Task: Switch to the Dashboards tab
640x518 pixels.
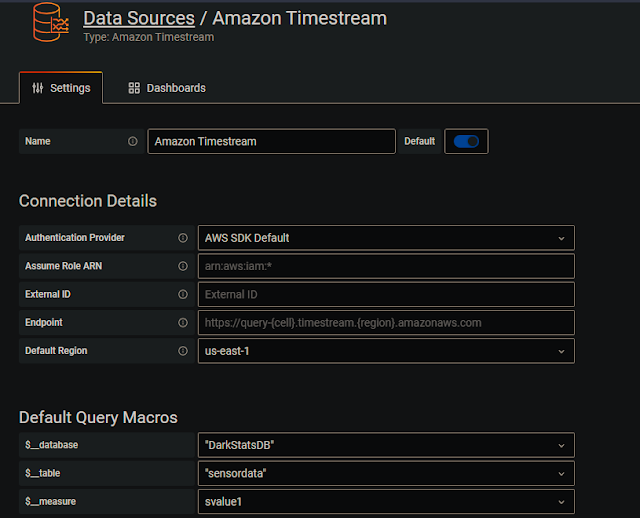Action: coord(167,88)
